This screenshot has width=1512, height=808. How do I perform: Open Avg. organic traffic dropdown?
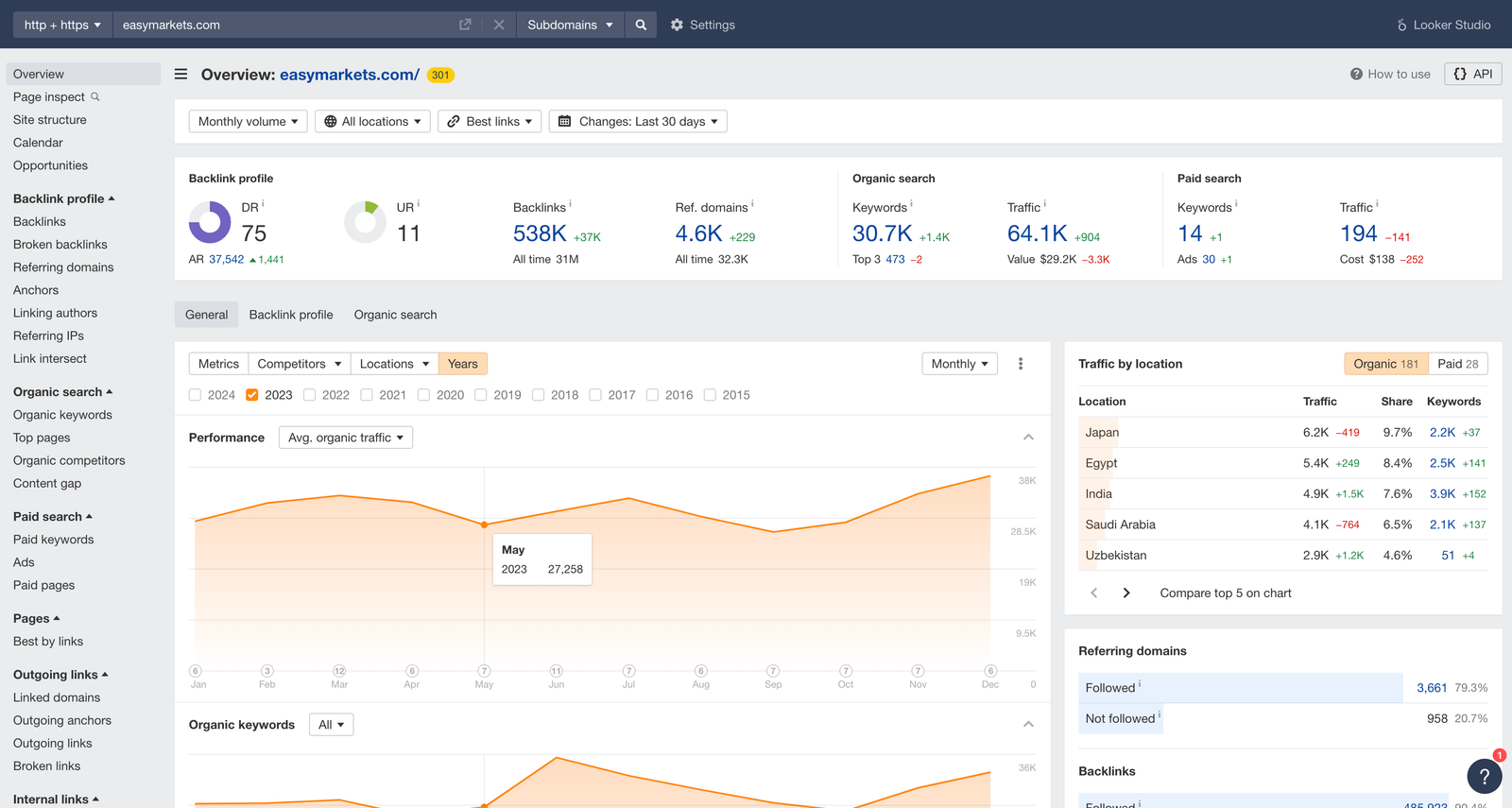(346, 438)
